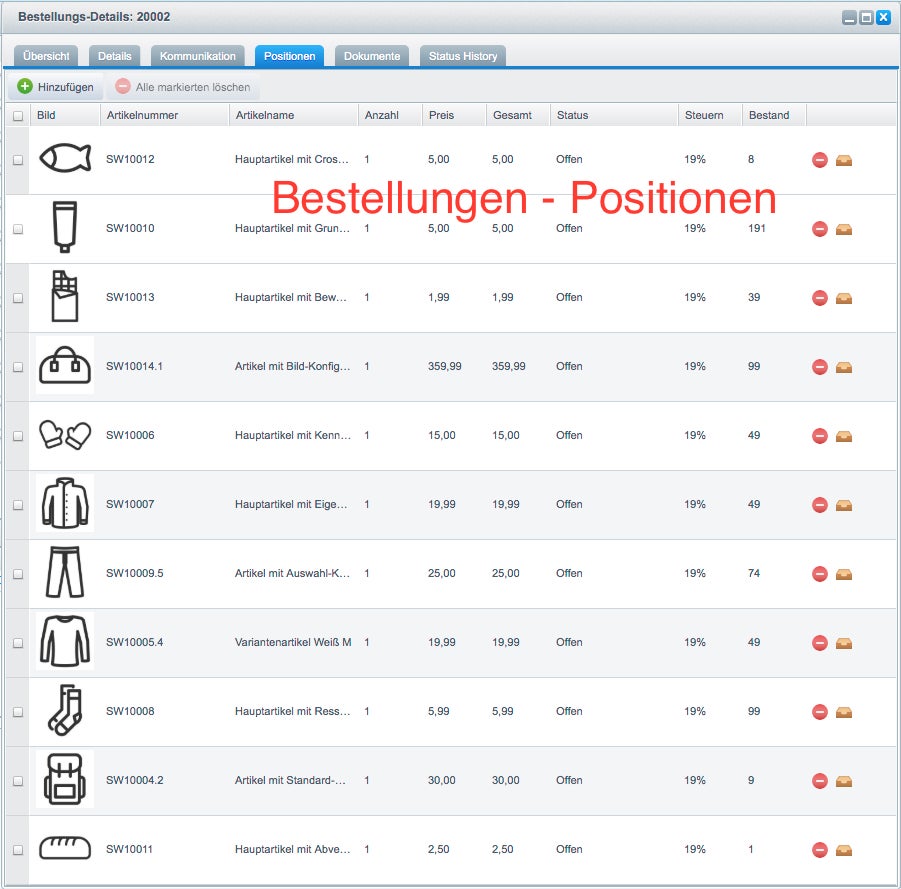Select the Positionen tab
Viewport: 901px width, 889px height.
pos(290,56)
